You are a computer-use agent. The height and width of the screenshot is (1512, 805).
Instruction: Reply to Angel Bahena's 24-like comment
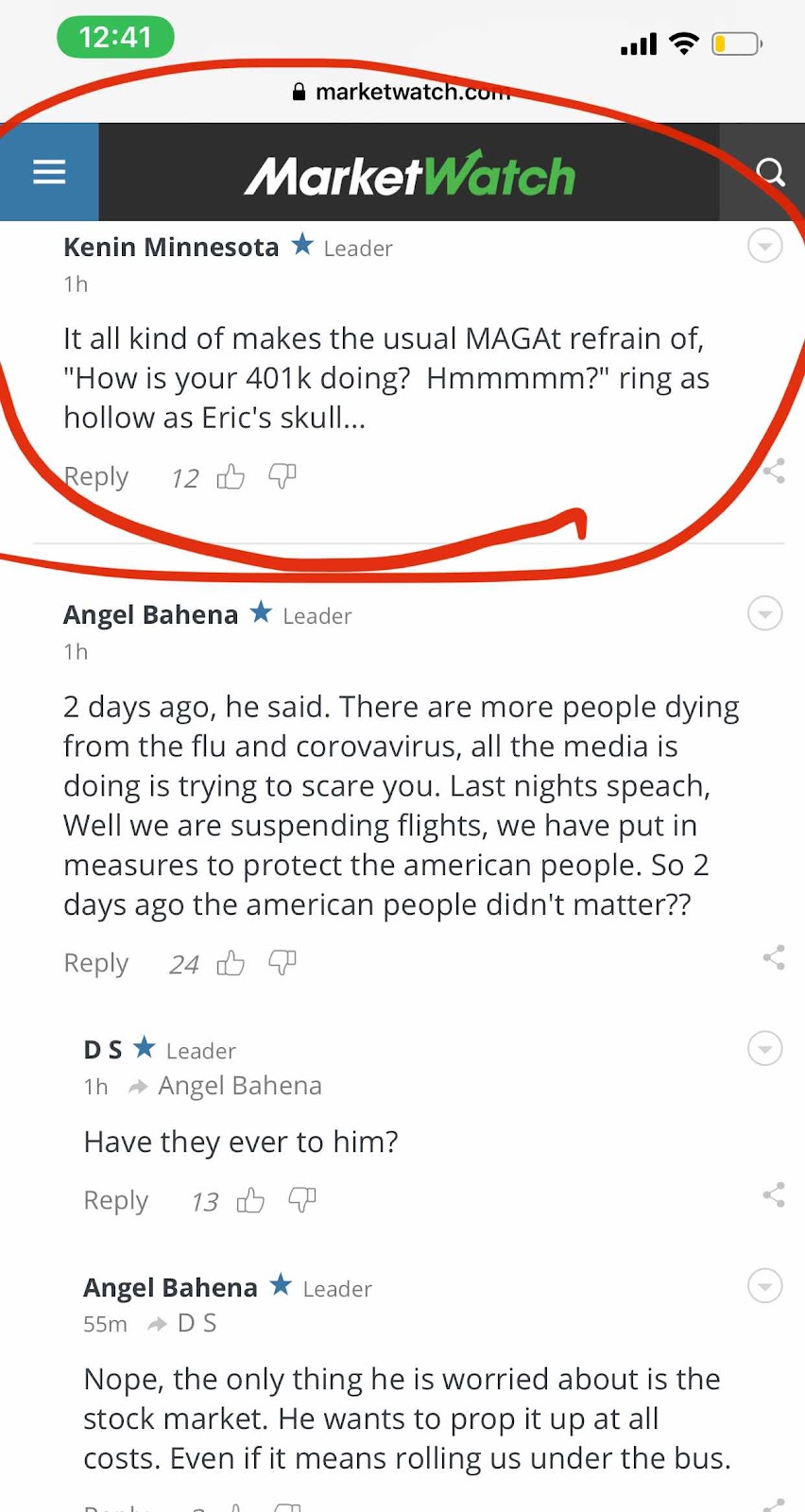pos(95,963)
